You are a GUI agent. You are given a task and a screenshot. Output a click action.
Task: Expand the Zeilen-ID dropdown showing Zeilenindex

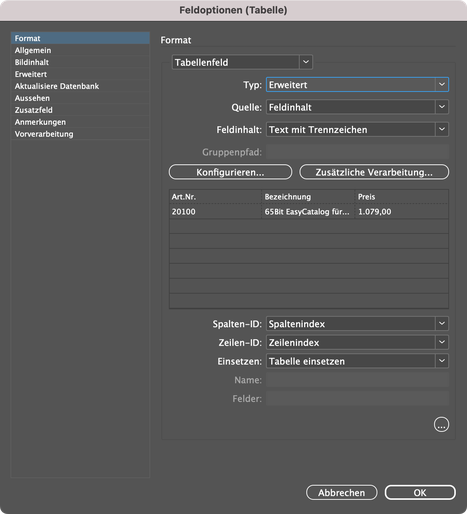click(357, 342)
